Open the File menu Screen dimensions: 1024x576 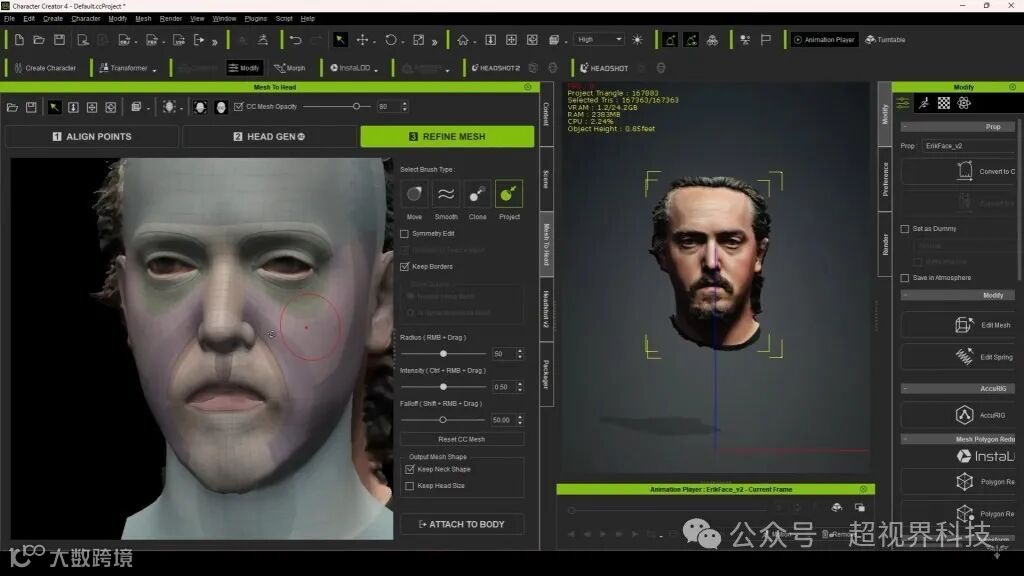tap(9, 19)
